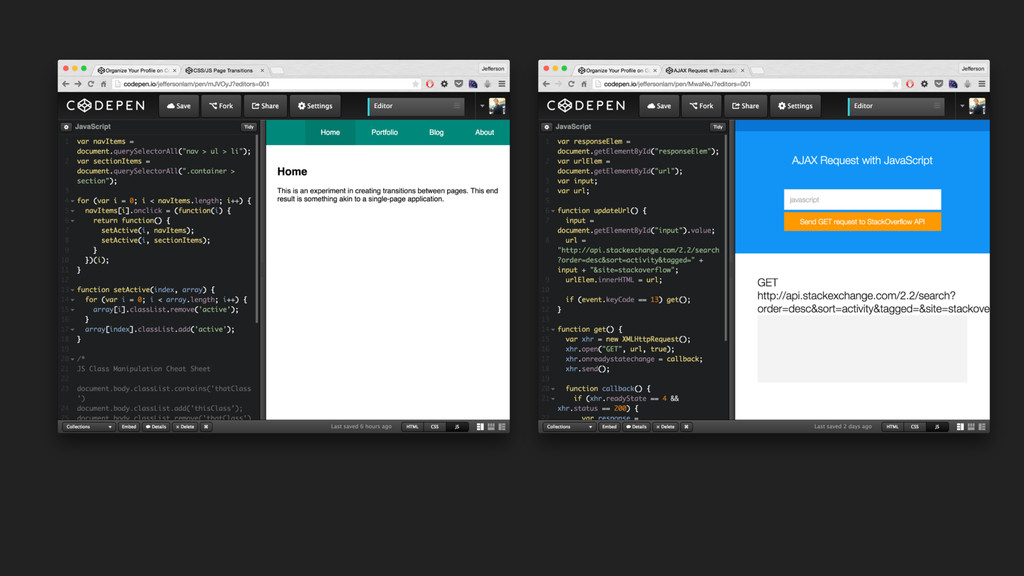Toggle the JS editor panel in AJAX Request window

point(937,426)
